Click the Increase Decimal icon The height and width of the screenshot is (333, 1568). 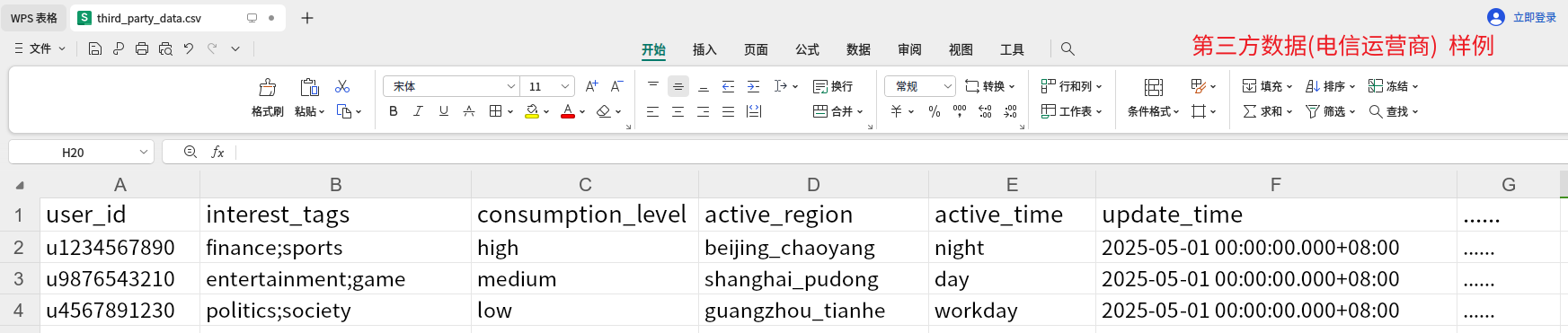coord(985,111)
